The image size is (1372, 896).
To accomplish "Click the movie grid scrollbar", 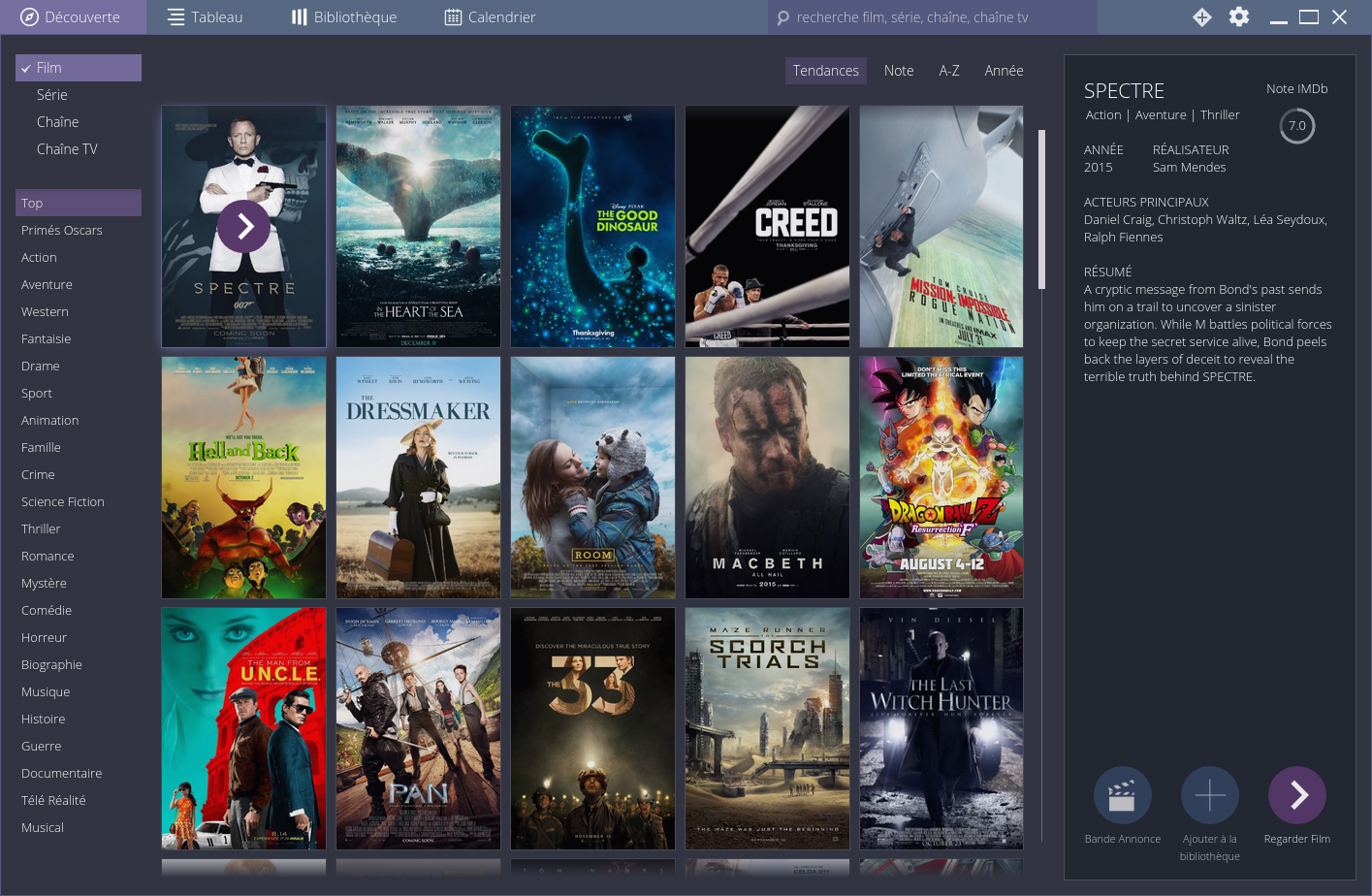I will pyautogui.click(x=1042, y=209).
